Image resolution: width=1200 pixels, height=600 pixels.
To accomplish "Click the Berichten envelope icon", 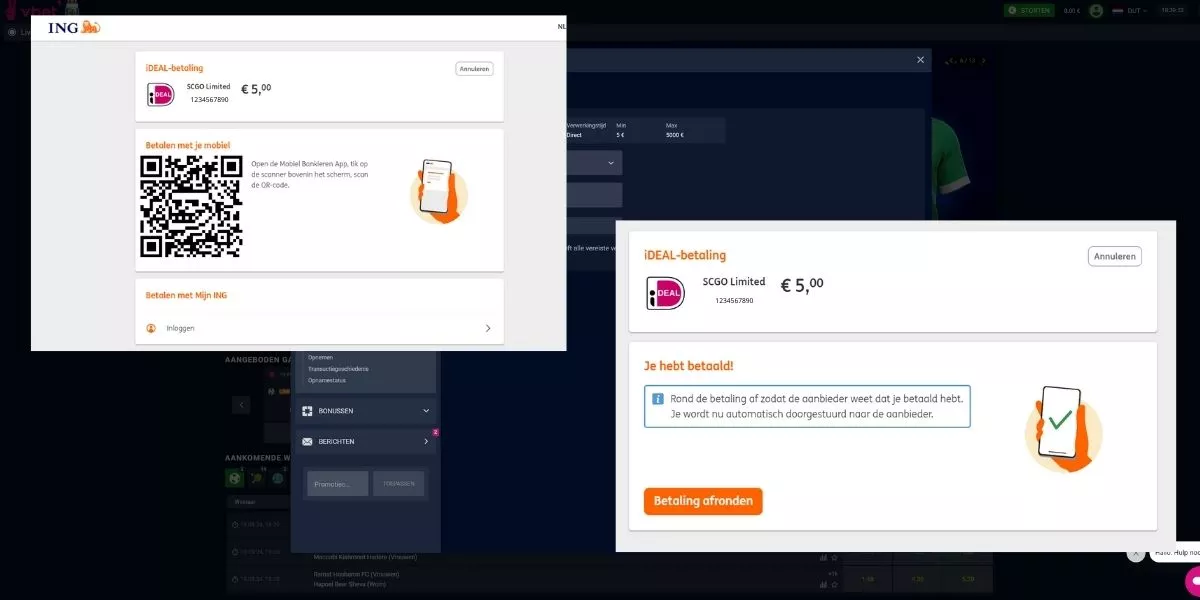I will [x=307, y=441].
